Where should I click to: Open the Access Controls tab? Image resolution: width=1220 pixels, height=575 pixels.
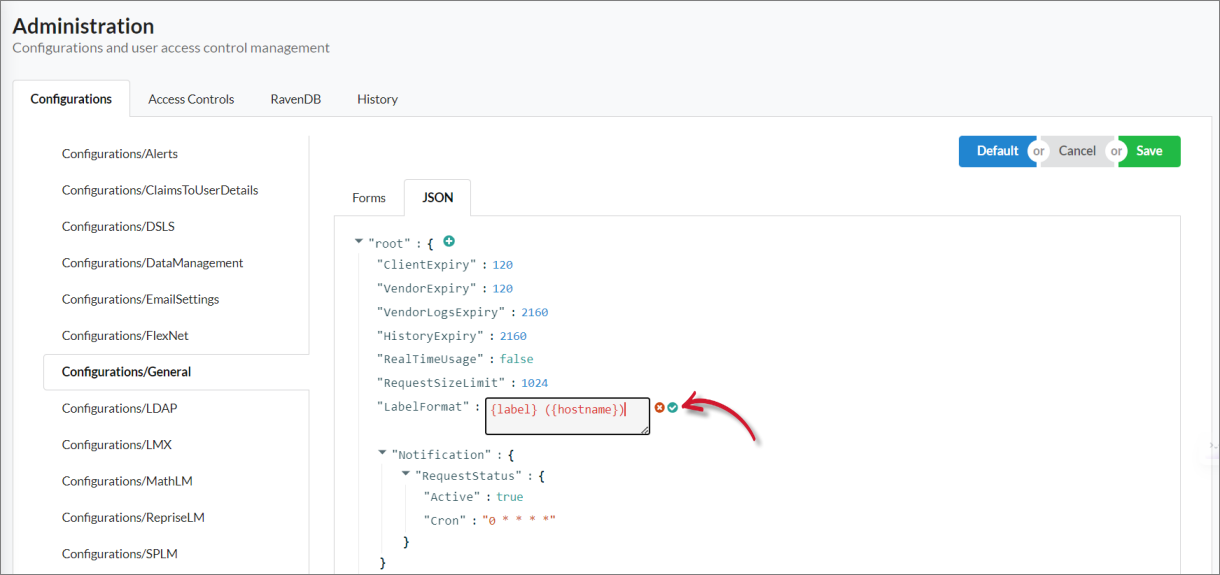pyautogui.click(x=191, y=99)
